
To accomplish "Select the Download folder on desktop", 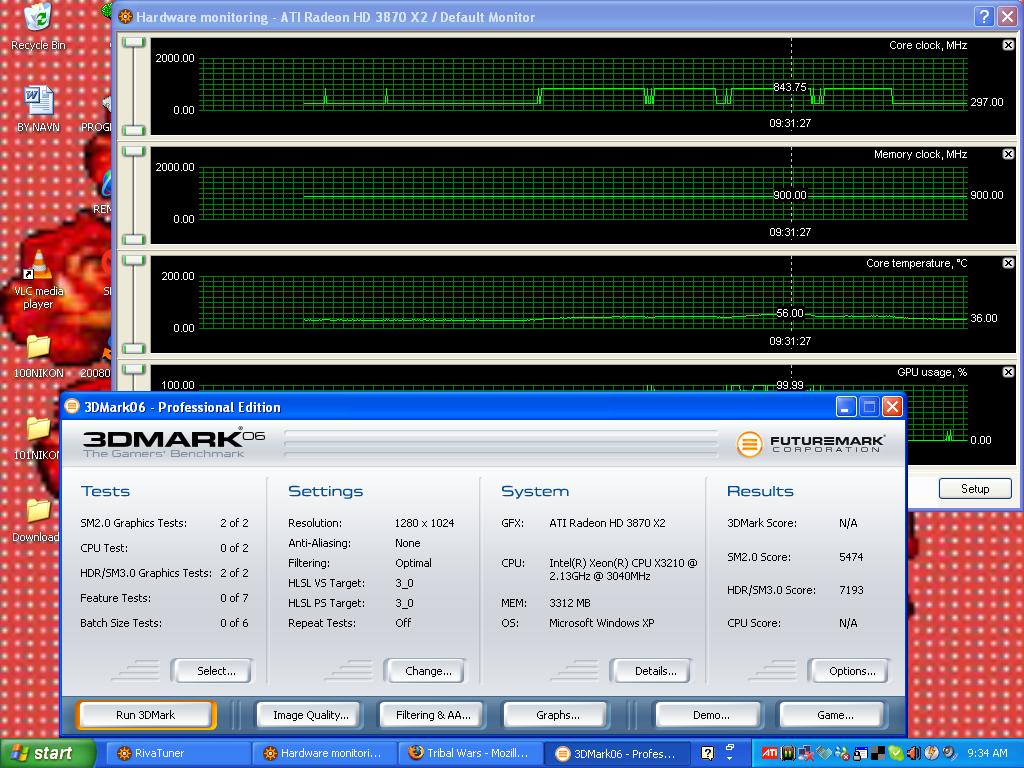I will coord(37,520).
